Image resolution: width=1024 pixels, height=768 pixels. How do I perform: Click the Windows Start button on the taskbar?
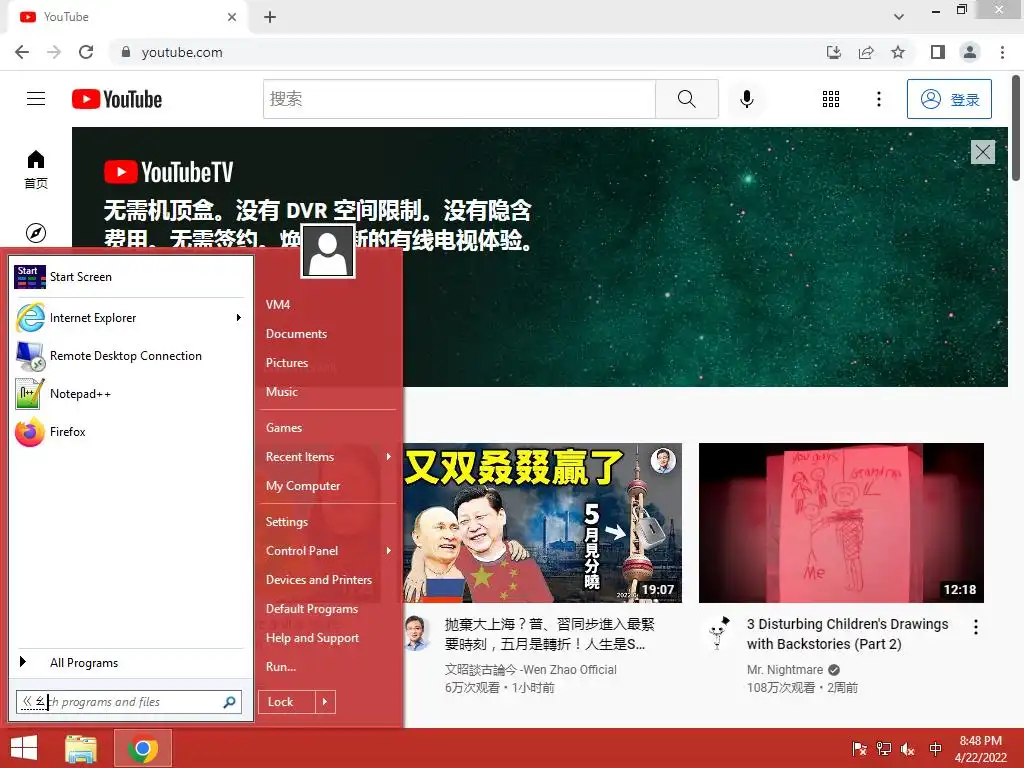[24, 748]
